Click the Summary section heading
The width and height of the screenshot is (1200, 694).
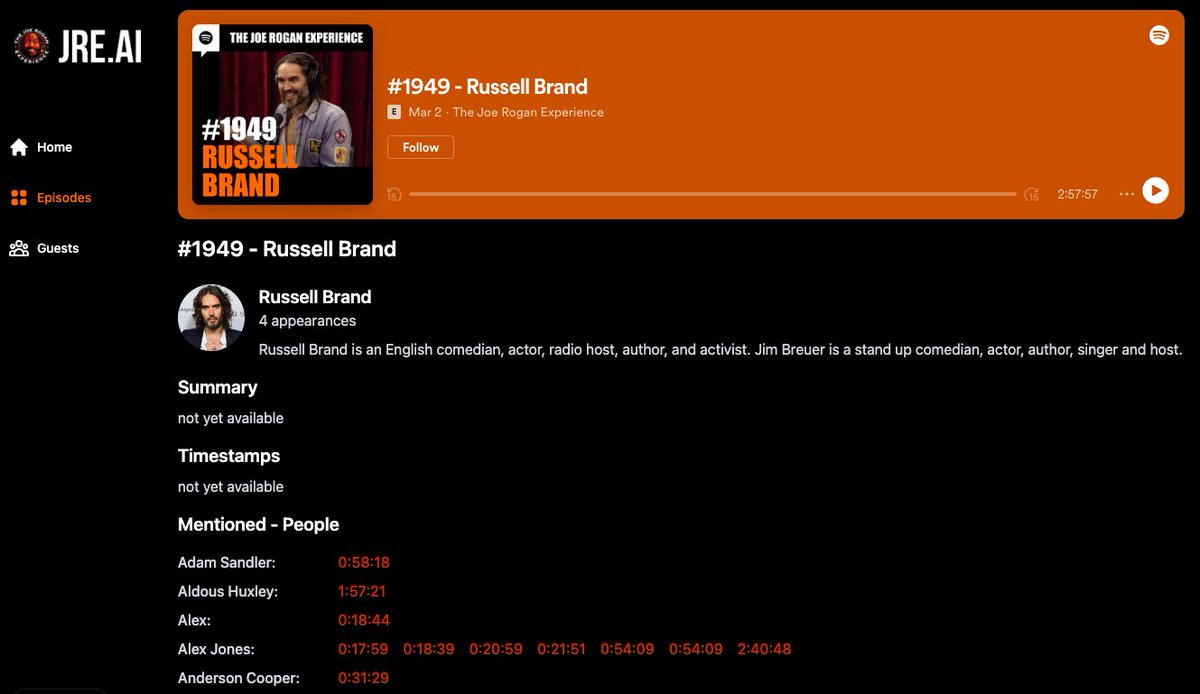tap(217, 387)
